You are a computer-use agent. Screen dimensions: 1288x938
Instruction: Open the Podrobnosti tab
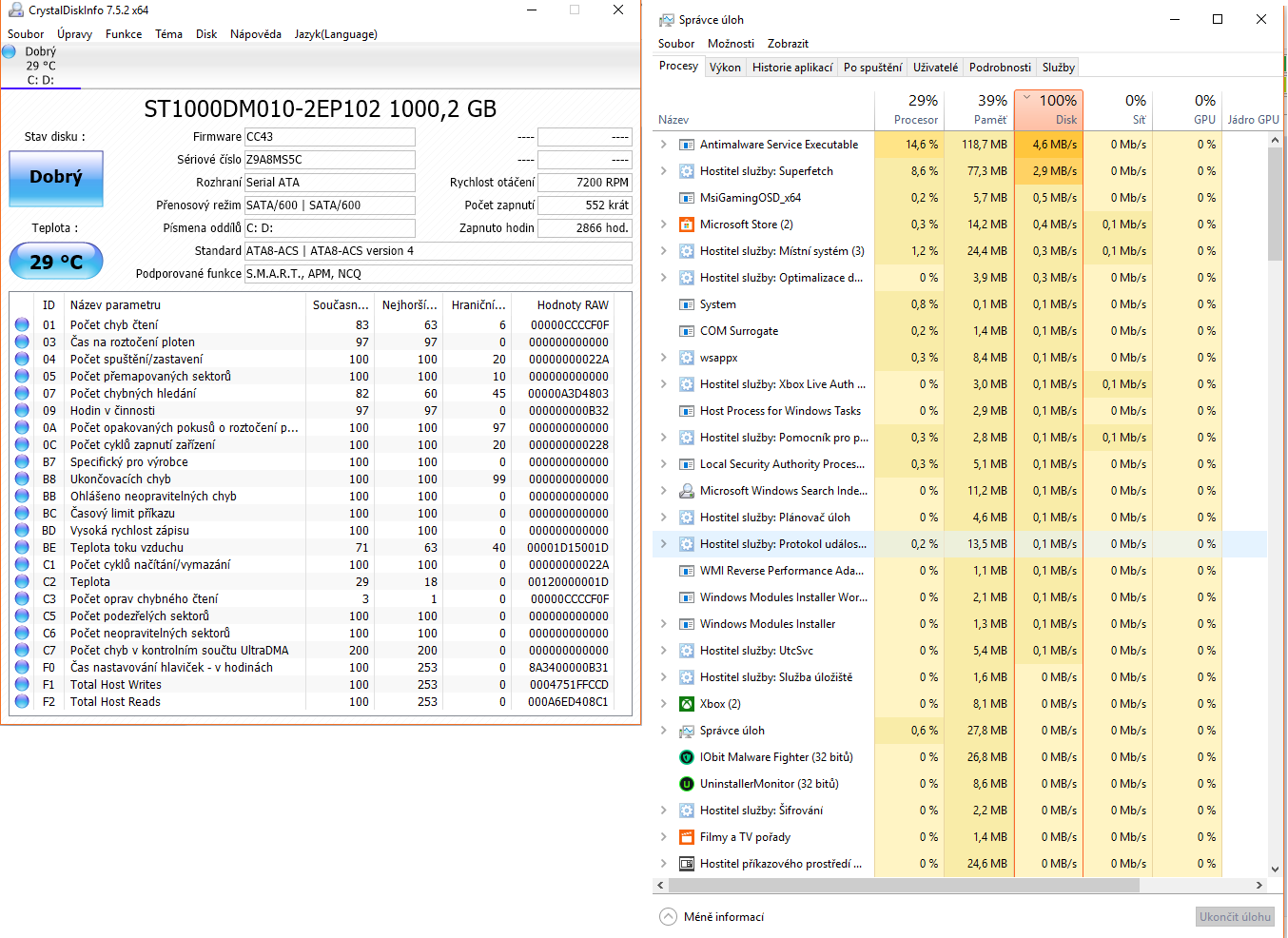coord(1000,68)
